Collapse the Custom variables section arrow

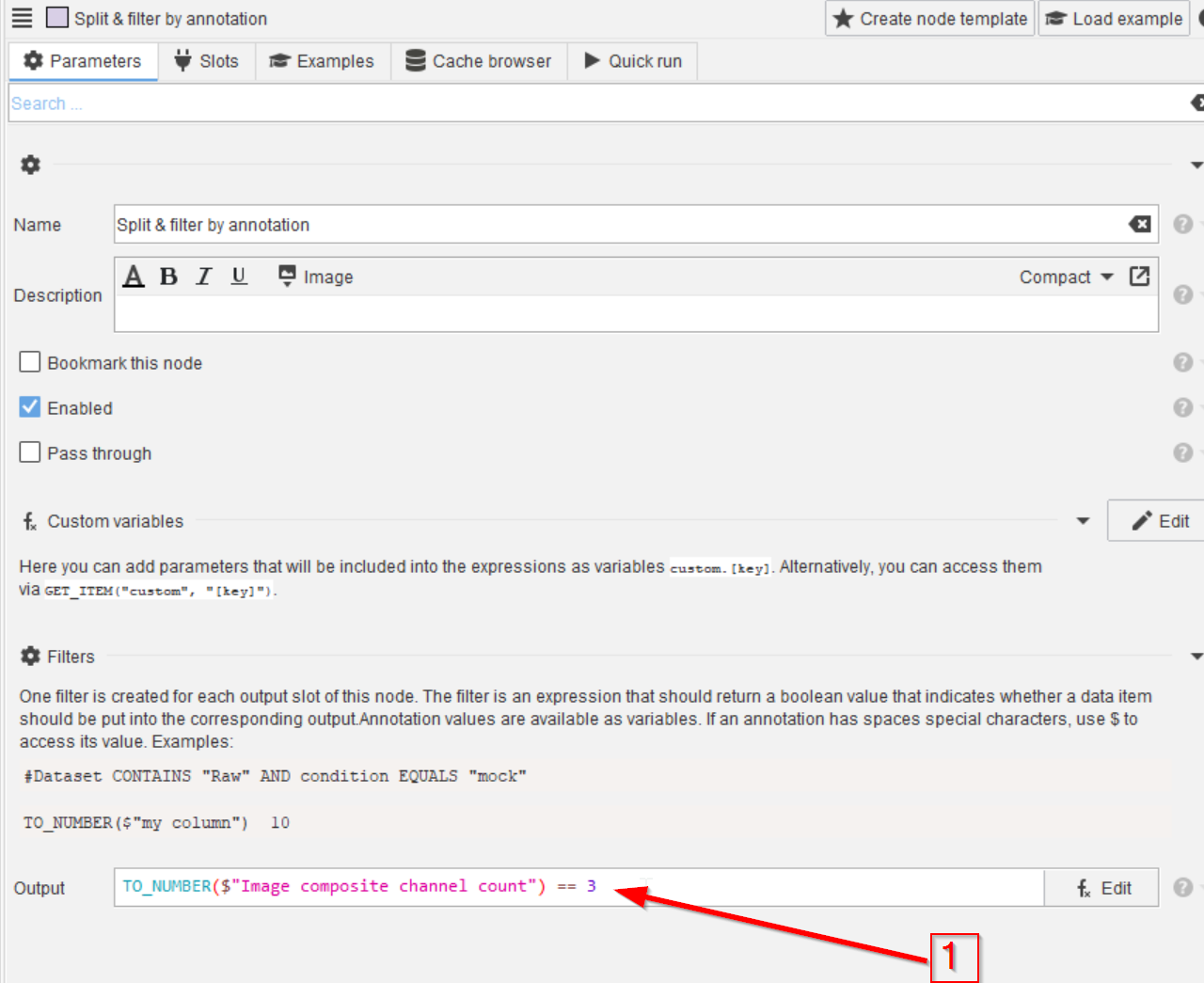pyautogui.click(x=1083, y=521)
